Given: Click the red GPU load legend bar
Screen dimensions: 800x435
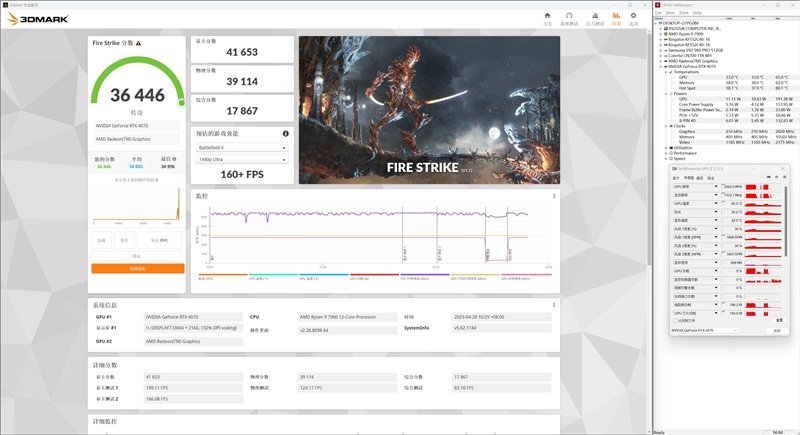Looking at the screenshot, I should [374, 275].
